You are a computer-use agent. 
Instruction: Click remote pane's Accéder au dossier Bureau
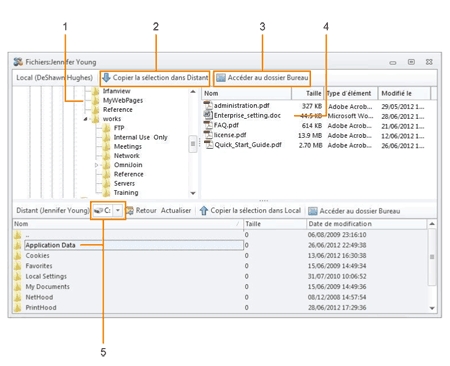[354, 211]
